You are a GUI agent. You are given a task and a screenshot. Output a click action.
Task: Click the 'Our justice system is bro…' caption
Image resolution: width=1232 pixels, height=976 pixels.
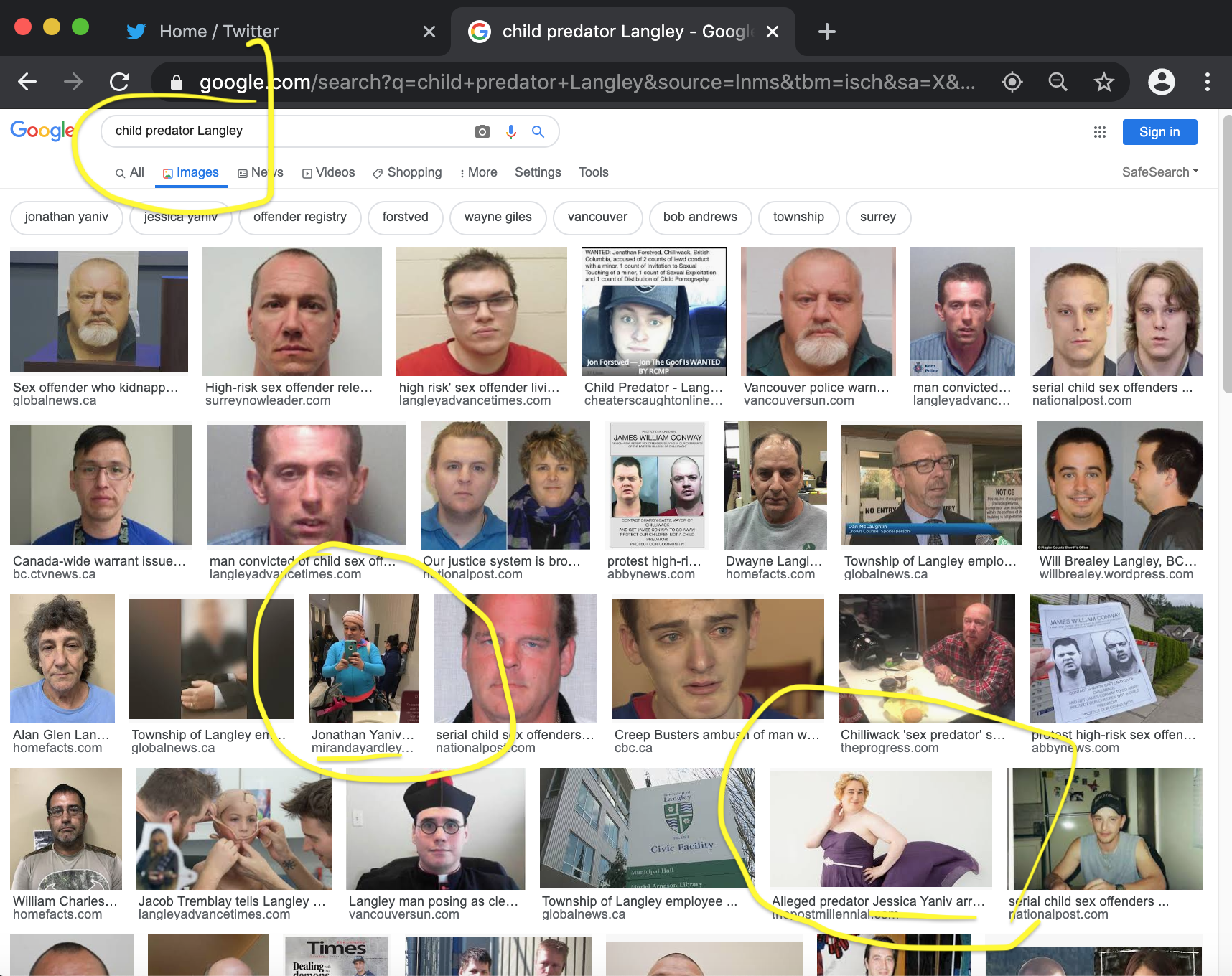(502, 561)
